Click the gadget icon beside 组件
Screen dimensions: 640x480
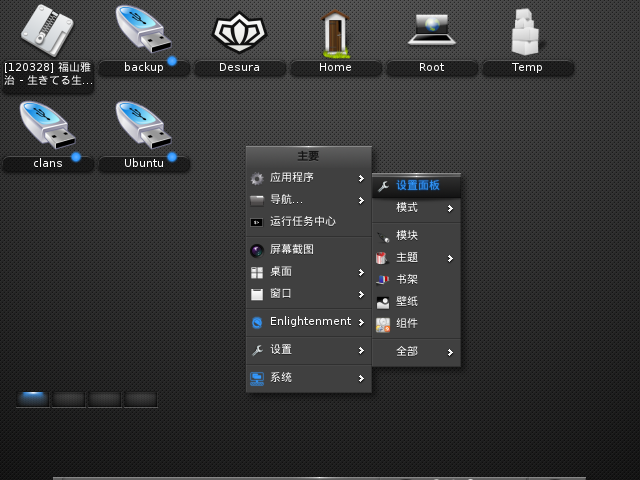[x=383, y=325]
